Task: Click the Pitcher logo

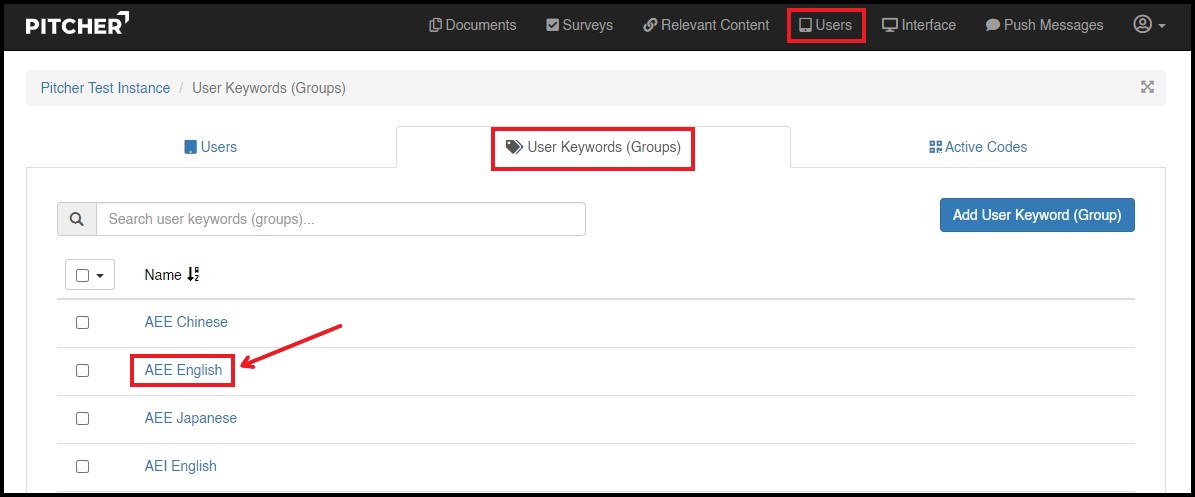Action: click(x=77, y=24)
